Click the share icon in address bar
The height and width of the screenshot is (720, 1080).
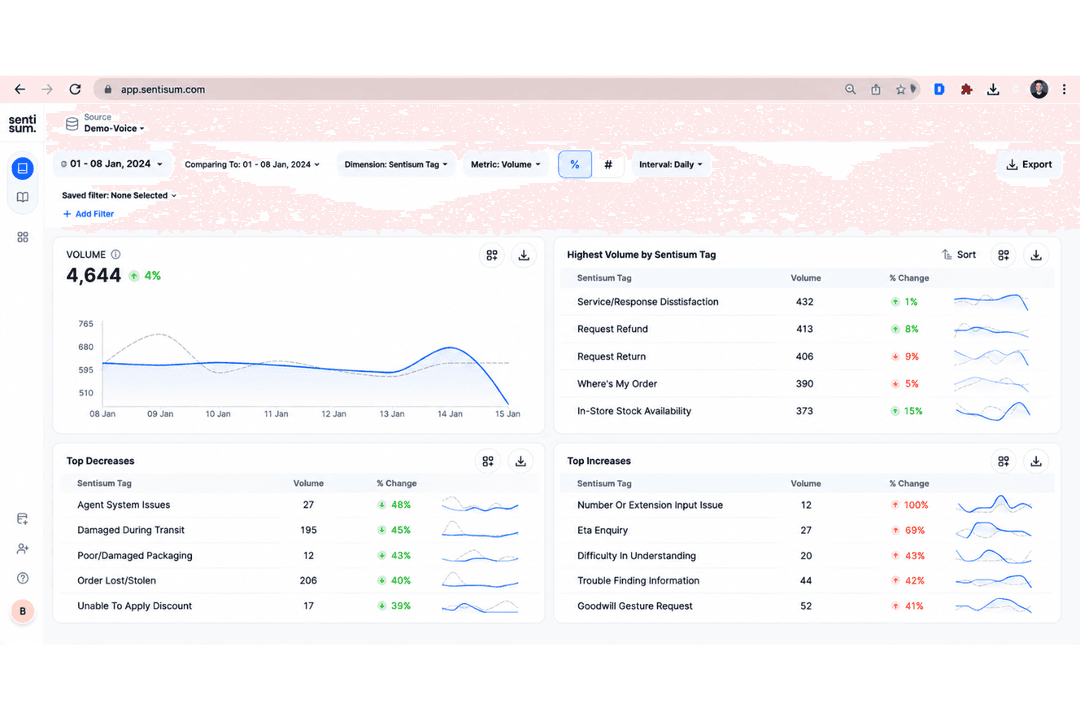pyautogui.click(x=875, y=90)
